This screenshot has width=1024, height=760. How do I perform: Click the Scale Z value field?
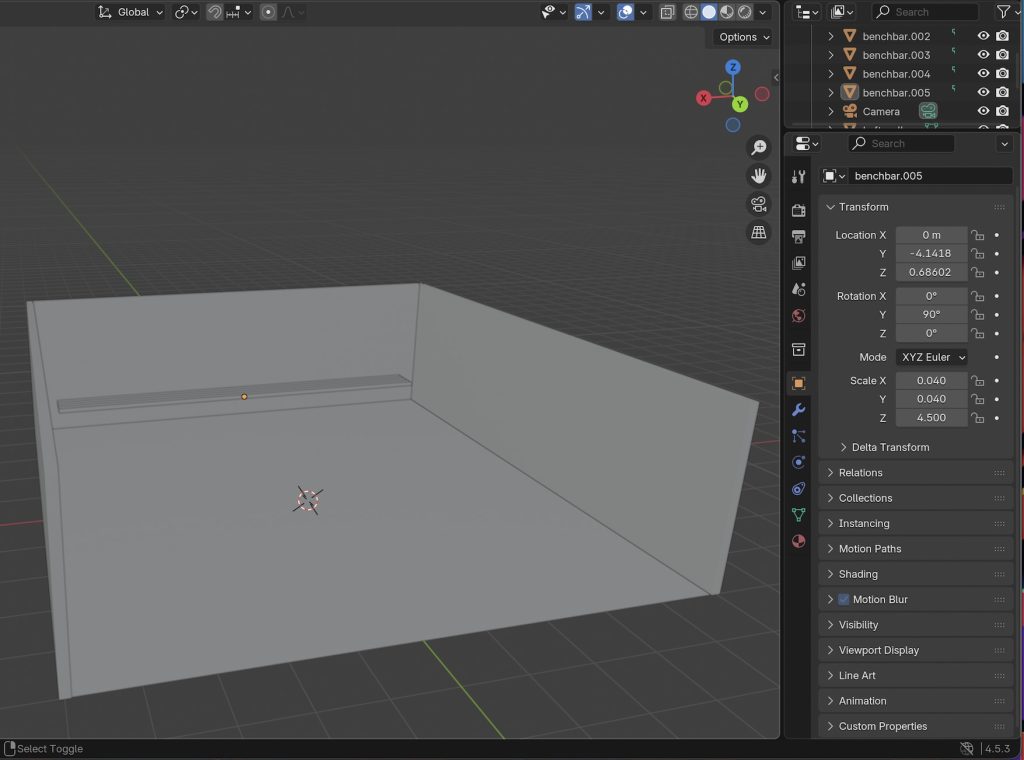tap(930, 418)
